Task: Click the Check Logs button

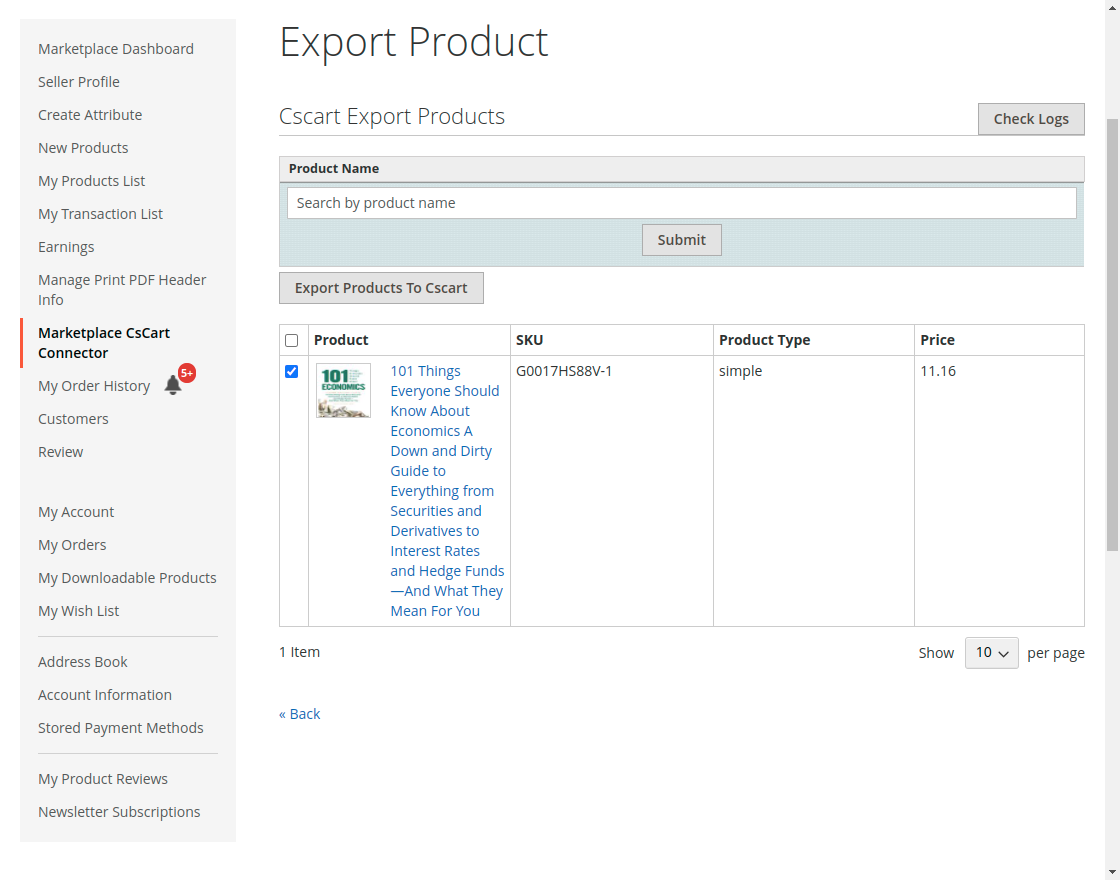Action: [x=1030, y=119]
